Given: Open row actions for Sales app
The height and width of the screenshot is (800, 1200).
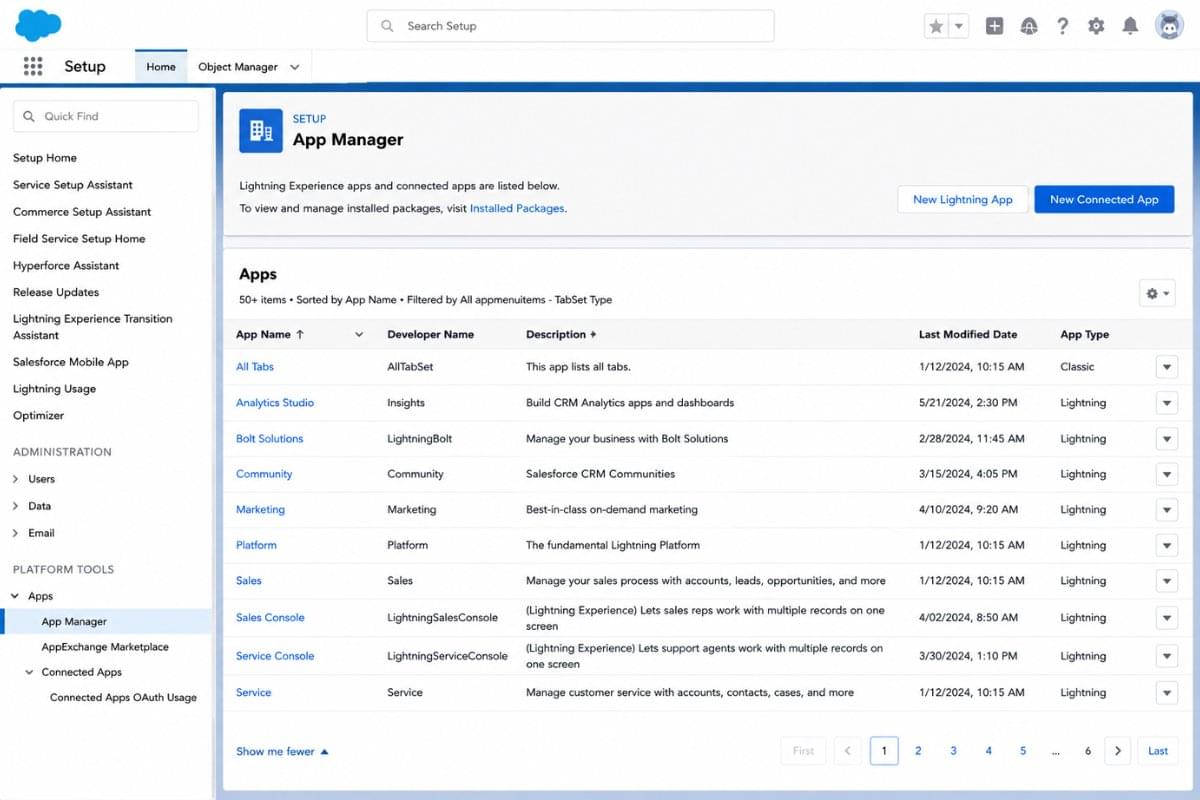Looking at the screenshot, I should 1166,581.
